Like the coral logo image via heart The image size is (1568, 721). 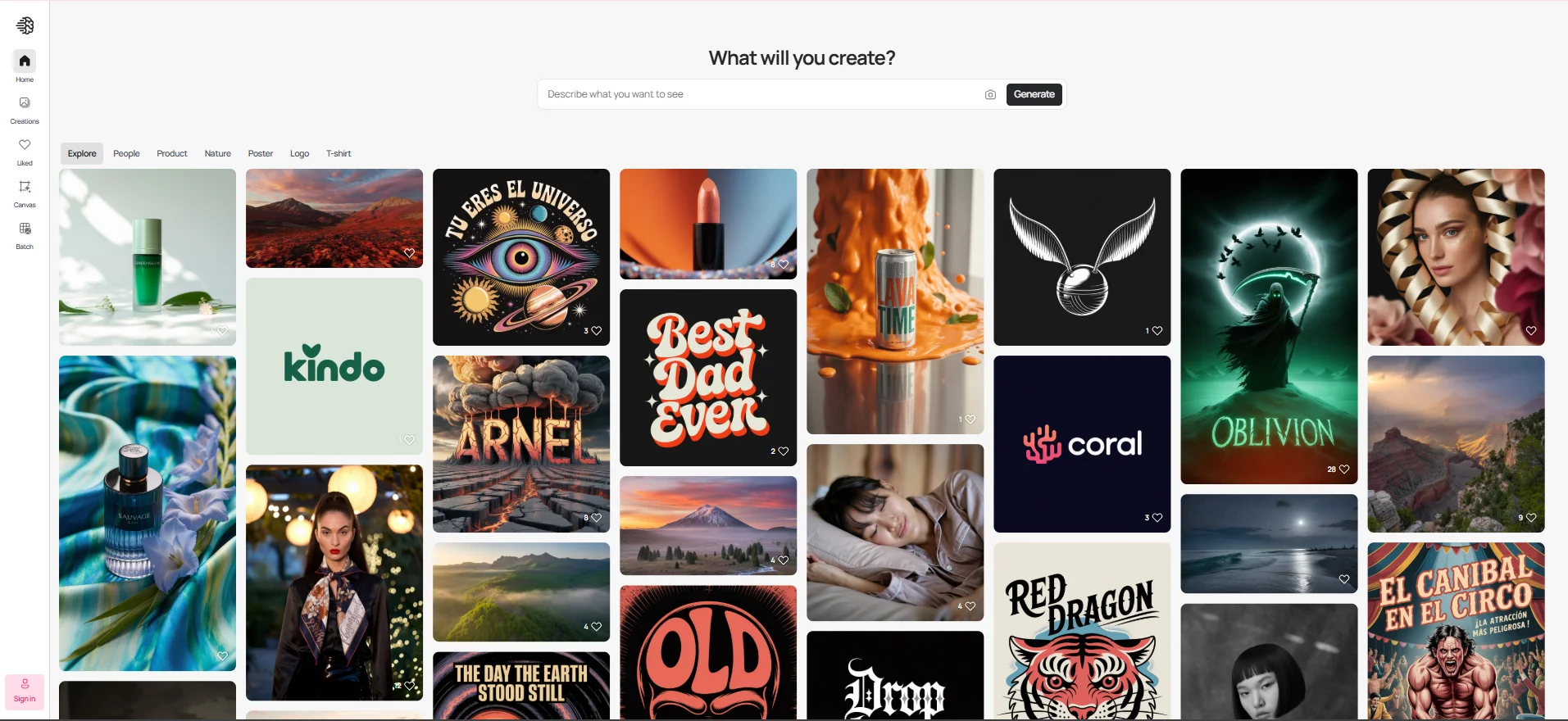point(1157,518)
